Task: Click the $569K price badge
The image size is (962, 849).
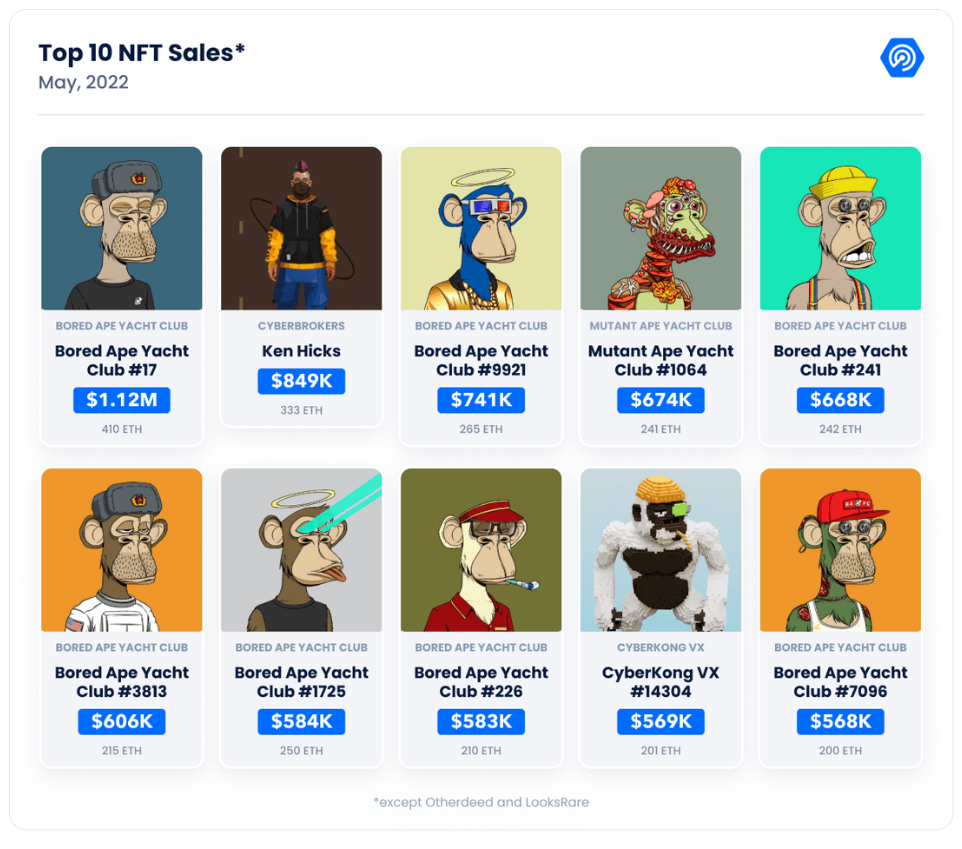Action: pos(660,722)
